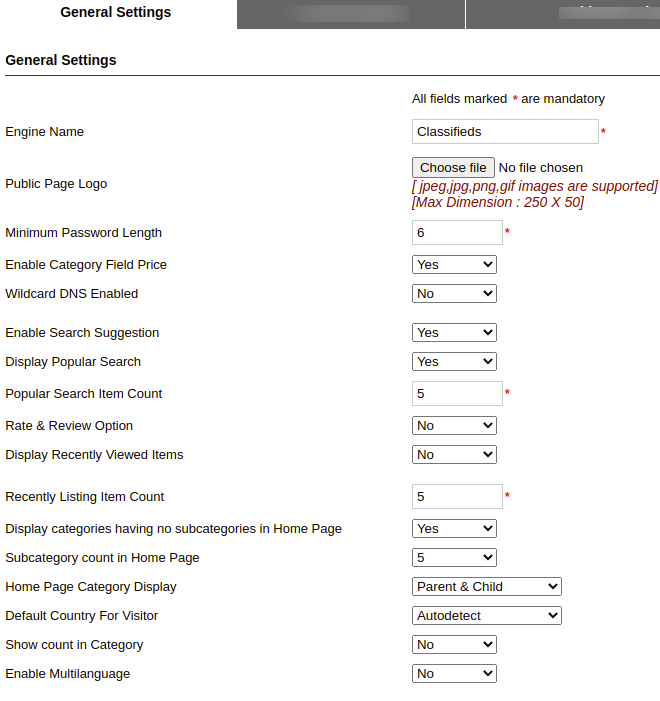Click the 'Max Dimension : 250 X 50' note
Viewport: 660px width, 701px height.
coord(498,202)
